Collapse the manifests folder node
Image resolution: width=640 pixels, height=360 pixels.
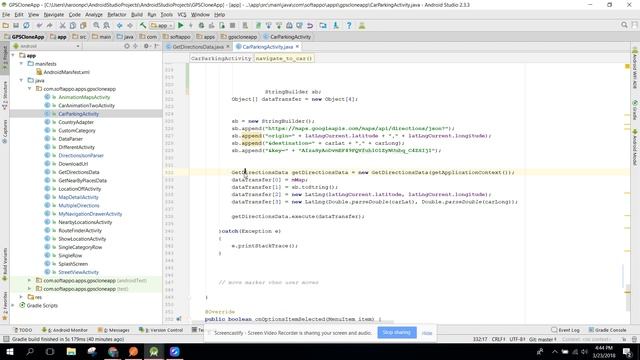pos(21,64)
